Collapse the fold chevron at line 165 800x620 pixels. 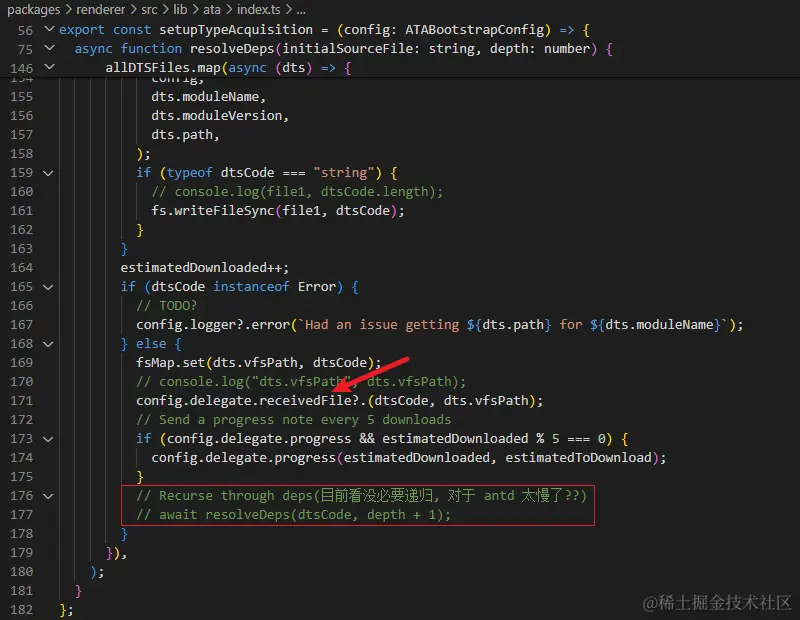pyautogui.click(x=48, y=287)
